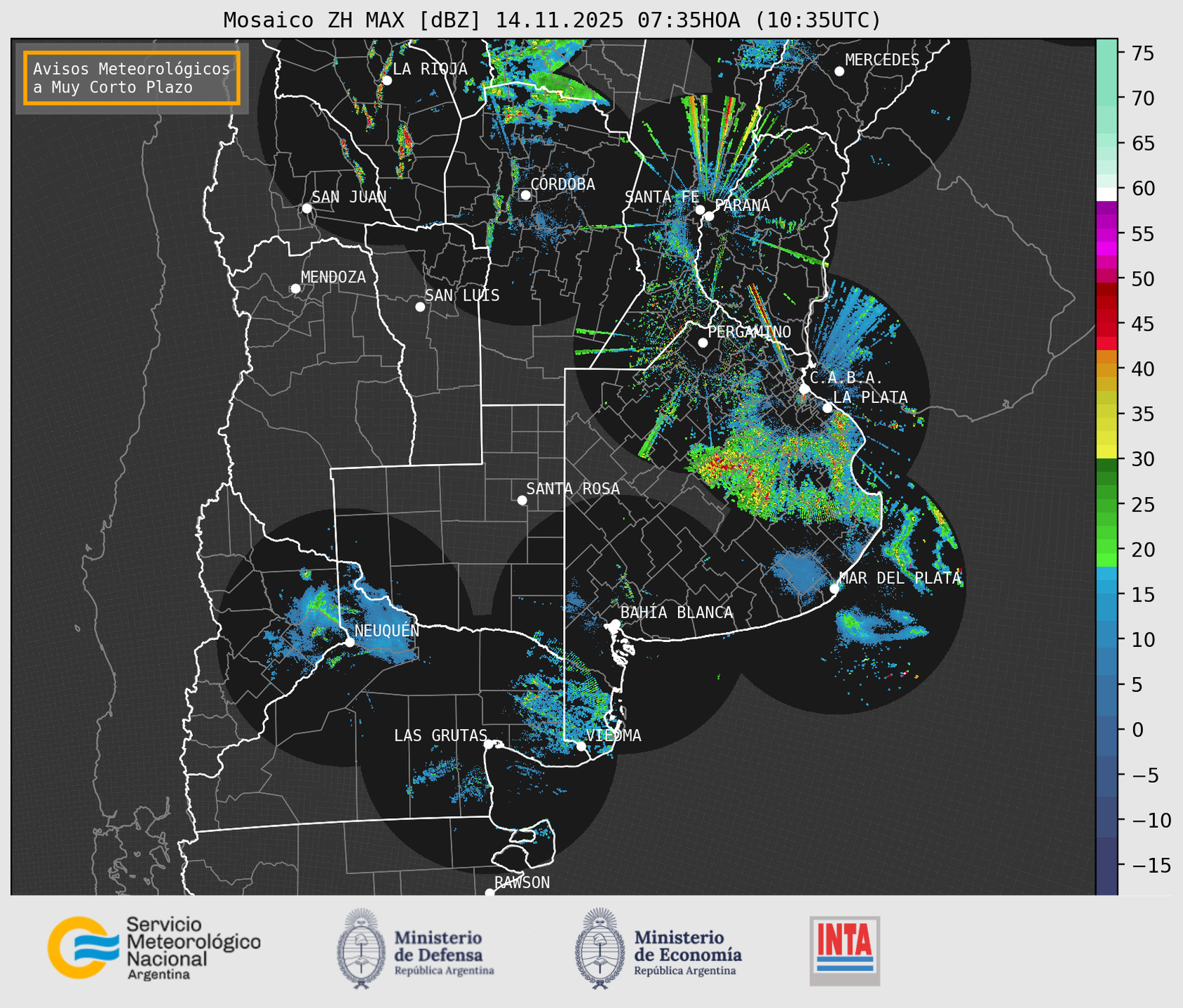This screenshot has width=1183, height=1008.
Task: Click the La Rioja city label
Action: [429, 69]
